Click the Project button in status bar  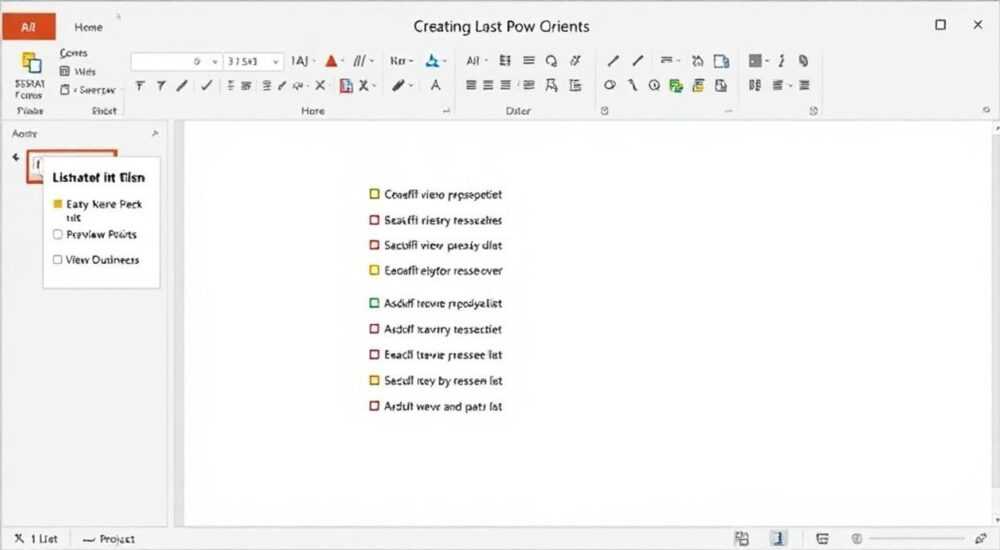click(109, 539)
